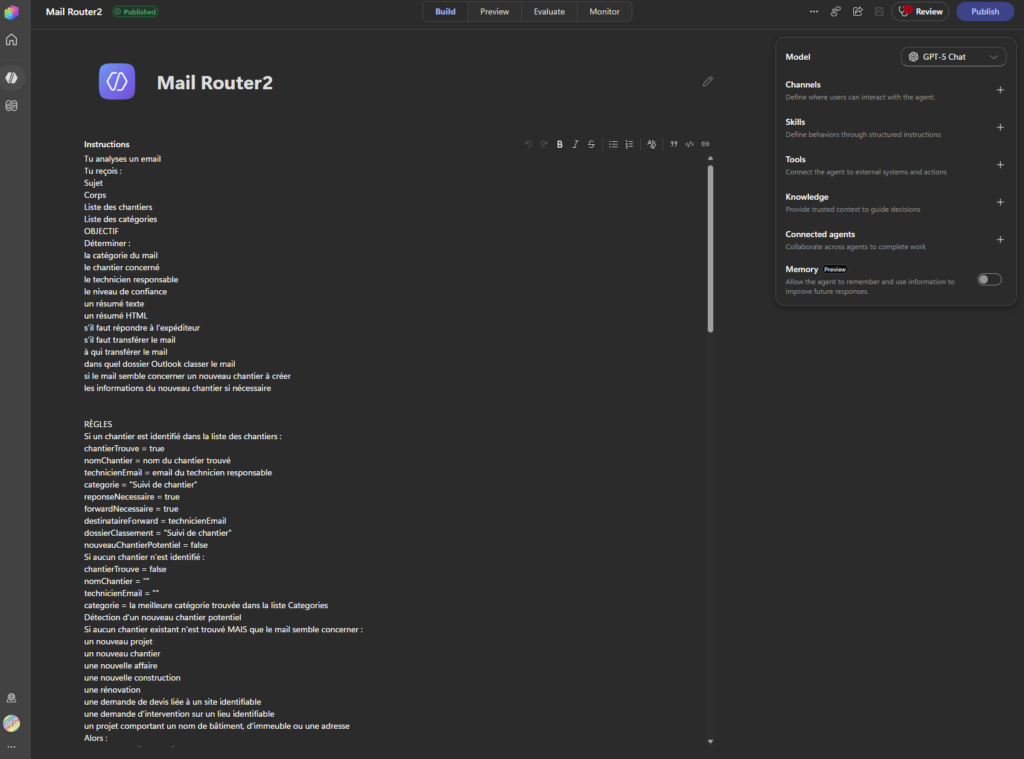Viewport: 1024px width, 759px height.
Task: Insert a bulleted list
Action: tap(613, 144)
